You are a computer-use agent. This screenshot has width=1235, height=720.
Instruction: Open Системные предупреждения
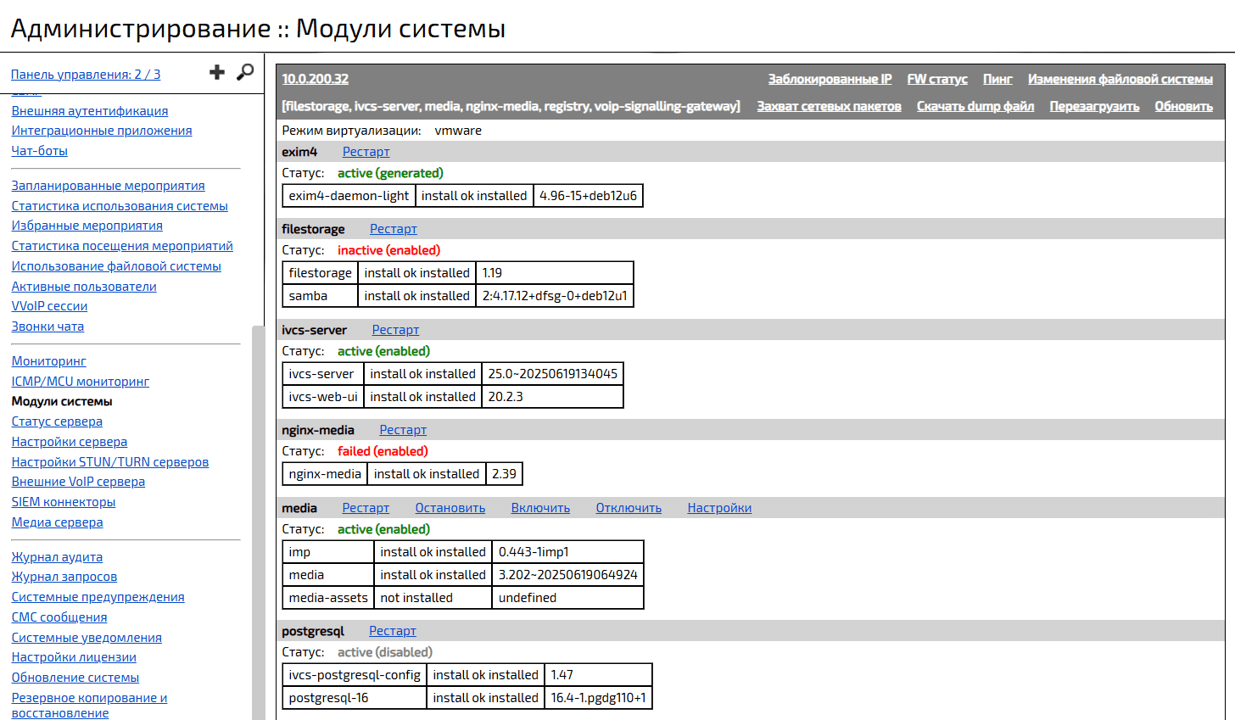(98, 597)
